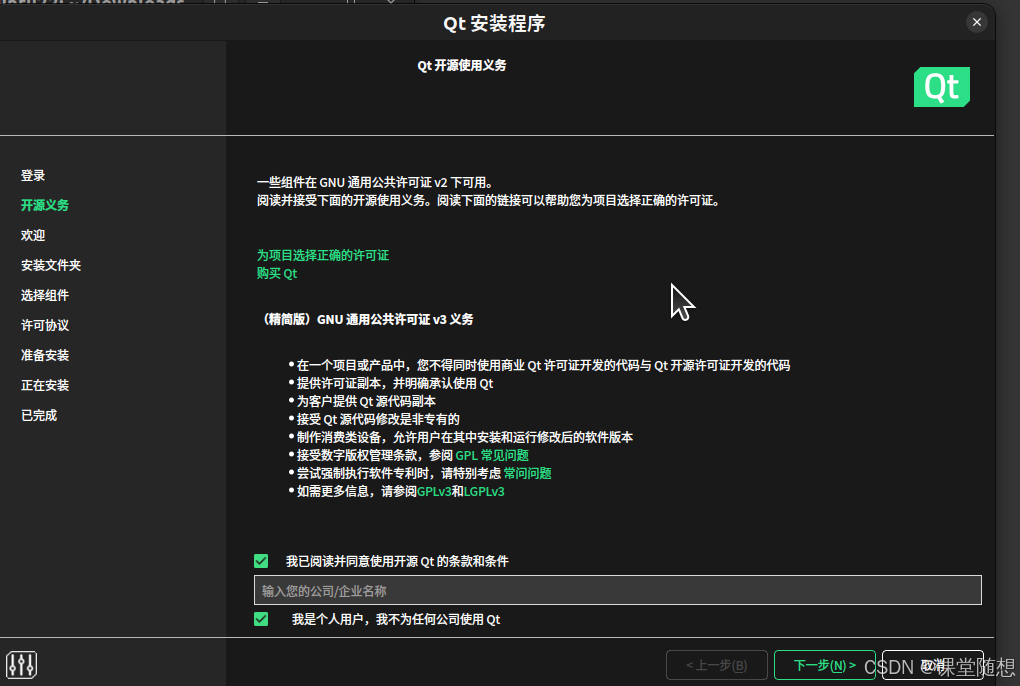Click the 上一步(B) button
This screenshot has width=1020, height=686.
717,665
